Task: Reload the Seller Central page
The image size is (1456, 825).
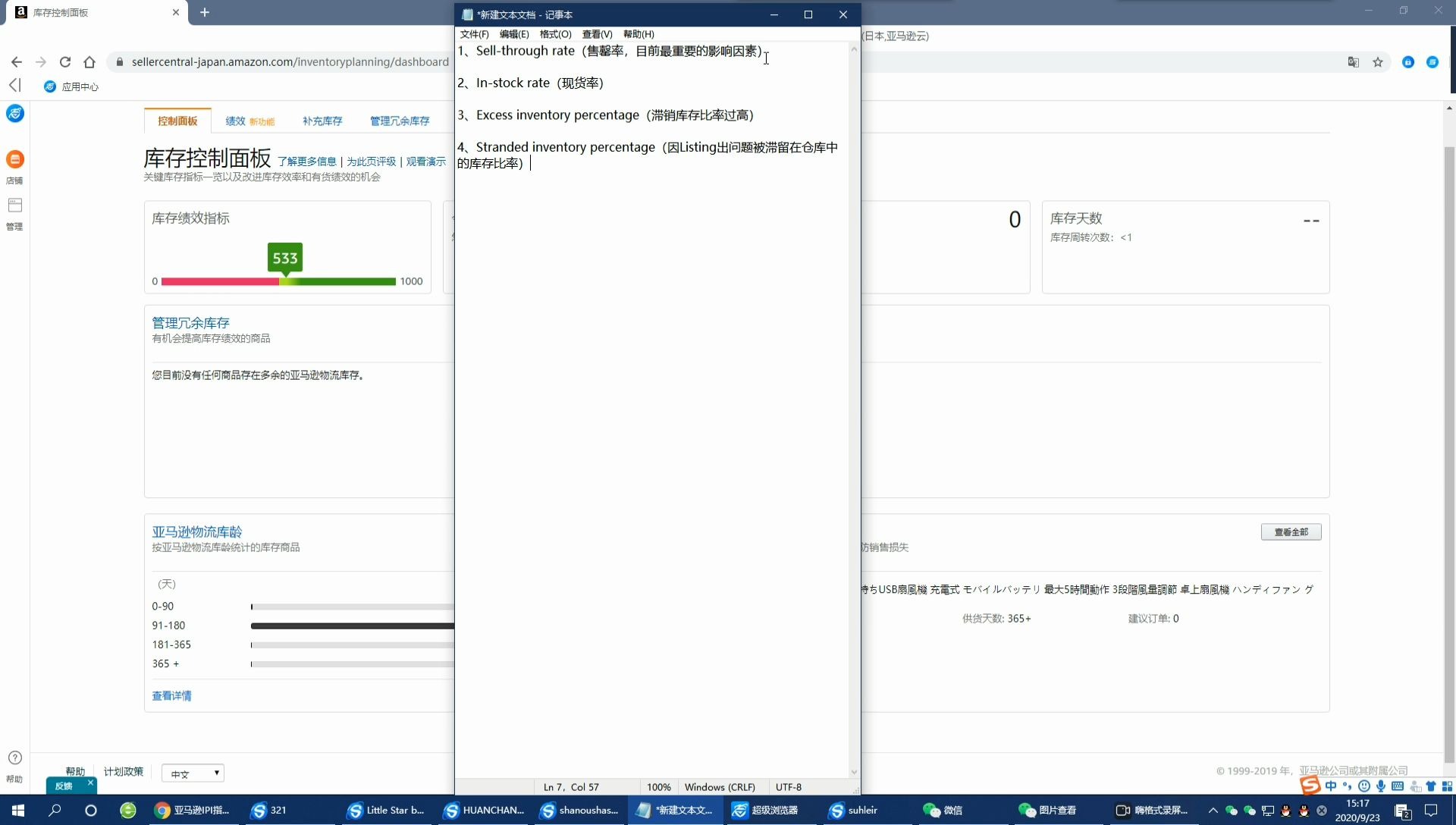Action: [x=65, y=62]
